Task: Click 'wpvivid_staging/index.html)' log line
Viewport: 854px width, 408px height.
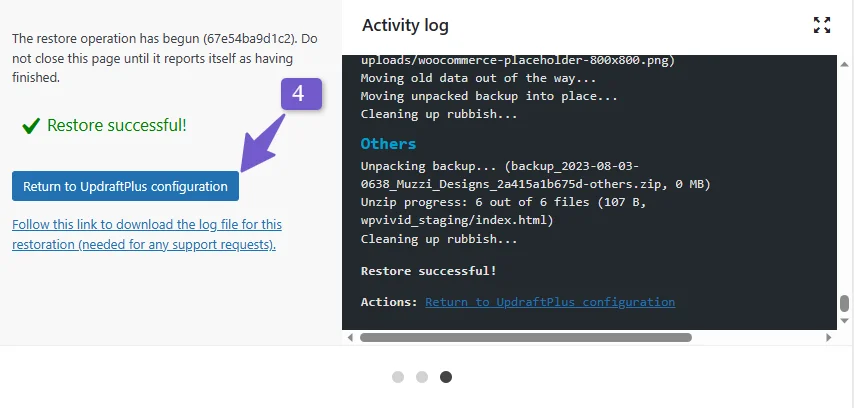Action: coord(457,221)
